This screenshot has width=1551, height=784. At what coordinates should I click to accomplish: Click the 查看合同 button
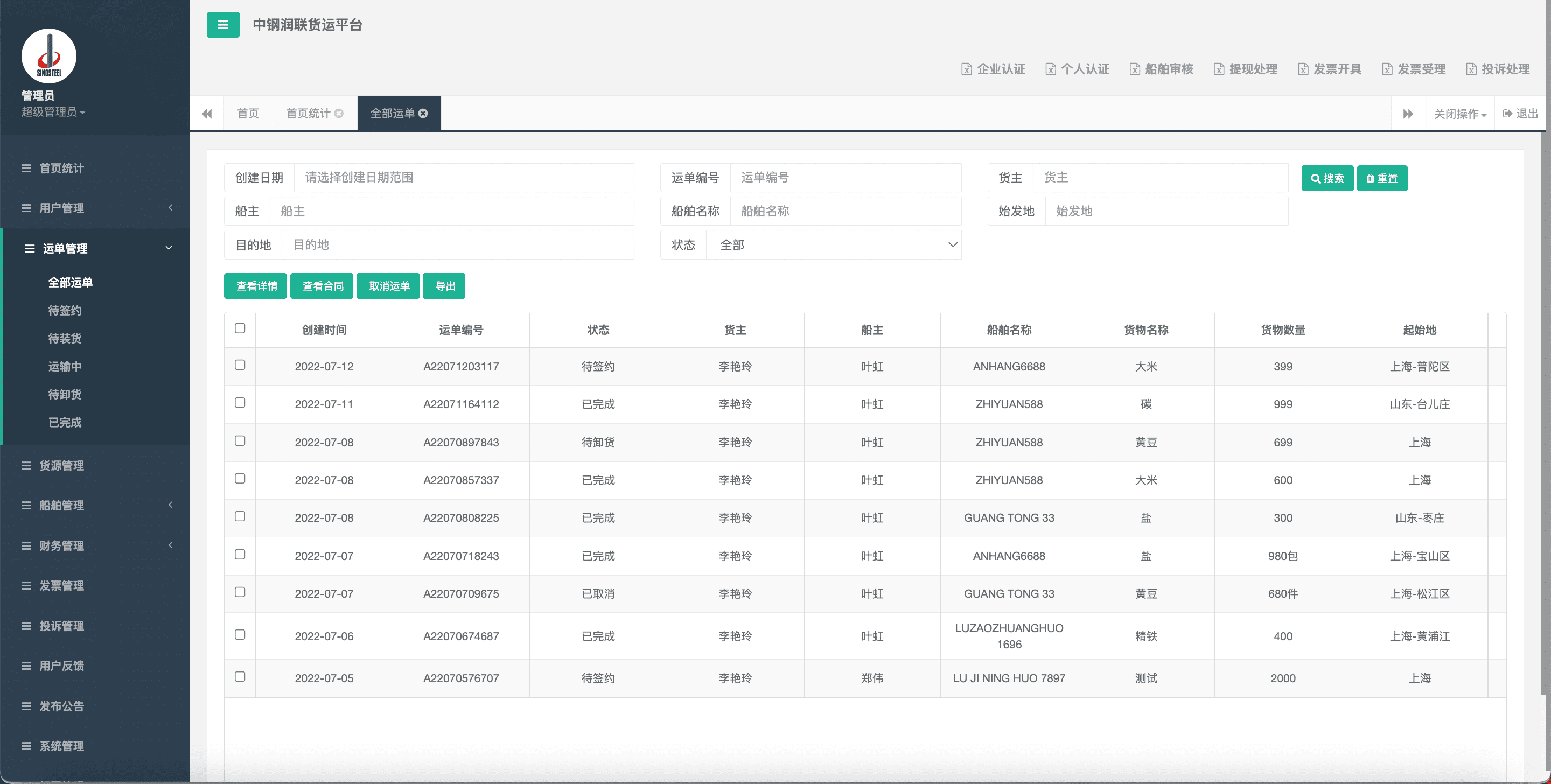322,286
